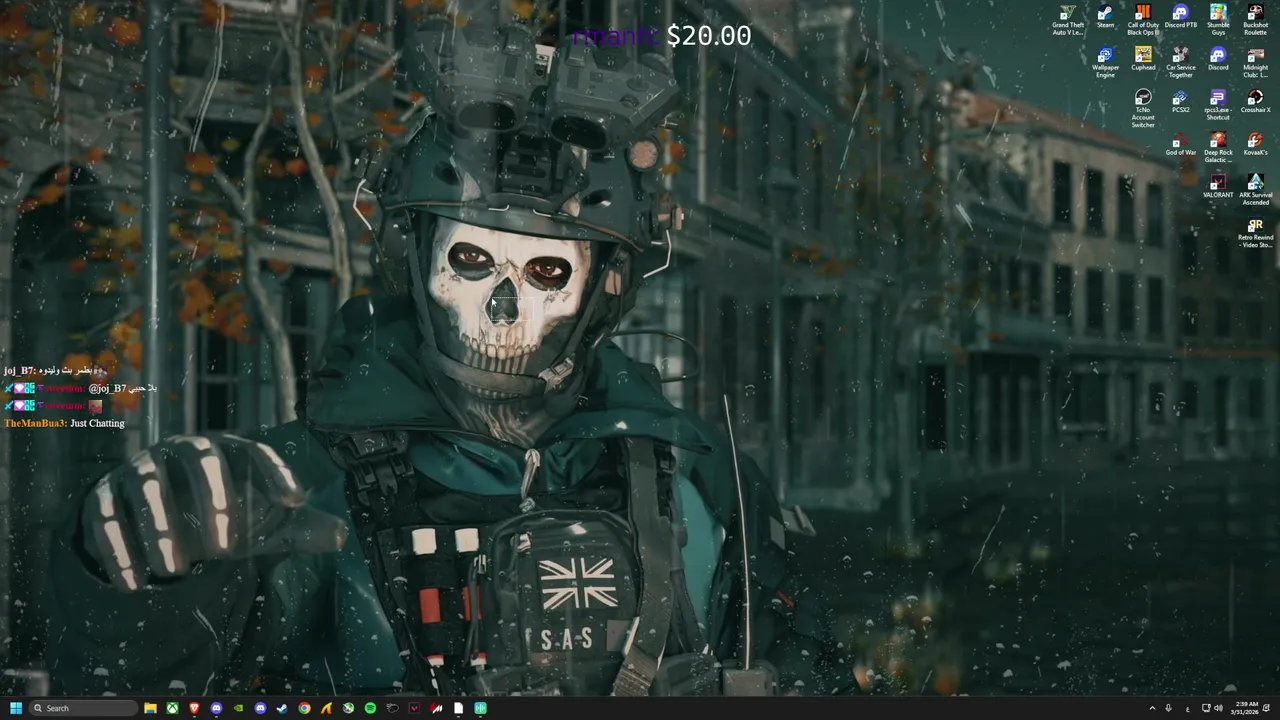Image resolution: width=1280 pixels, height=720 pixels.
Task: Open Retro Rewind Video Store desktop icon
Action: coord(1255,233)
